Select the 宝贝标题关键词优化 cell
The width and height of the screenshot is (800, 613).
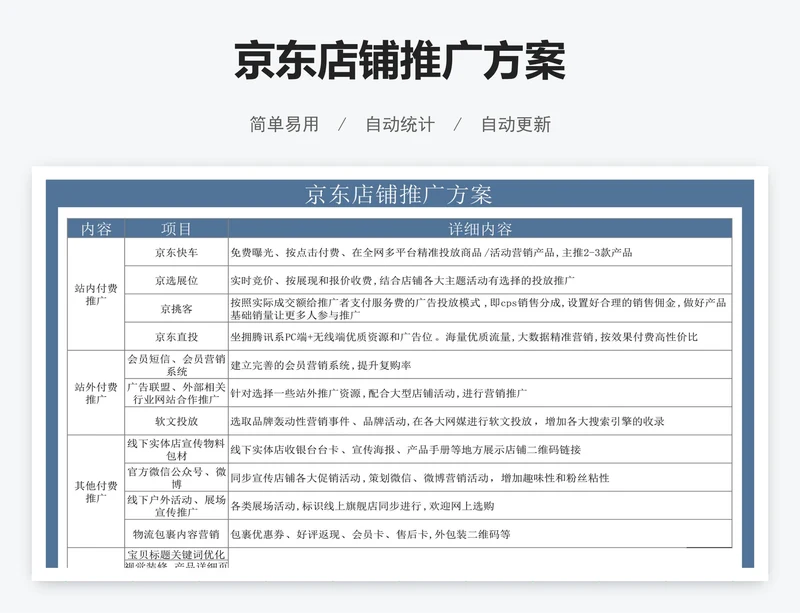(177, 554)
